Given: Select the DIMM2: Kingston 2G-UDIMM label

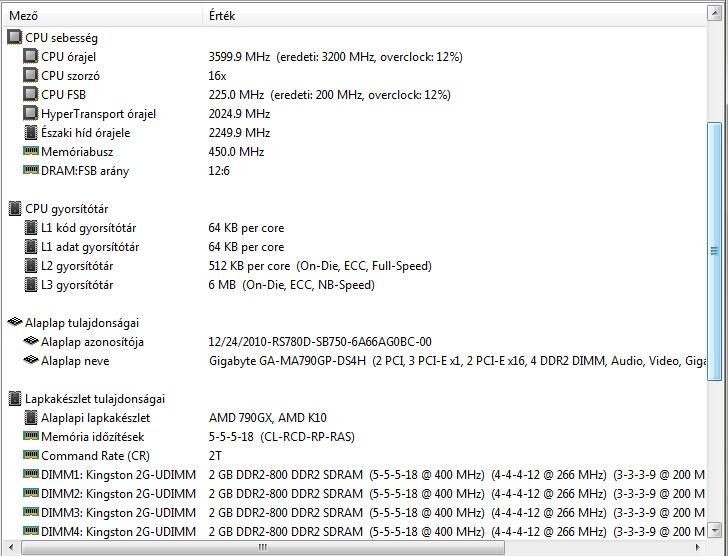Looking at the screenshot, I should click(x=118, y=494).
